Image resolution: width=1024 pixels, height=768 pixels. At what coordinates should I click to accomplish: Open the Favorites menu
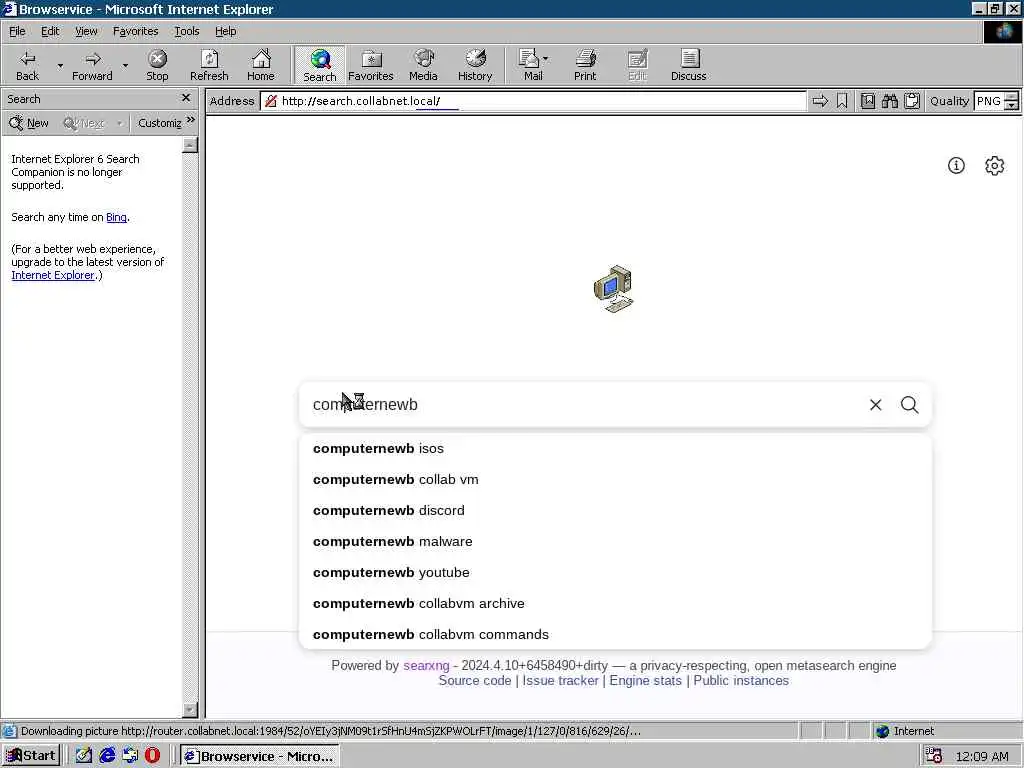pyautogui.click(x=135, y=31)
